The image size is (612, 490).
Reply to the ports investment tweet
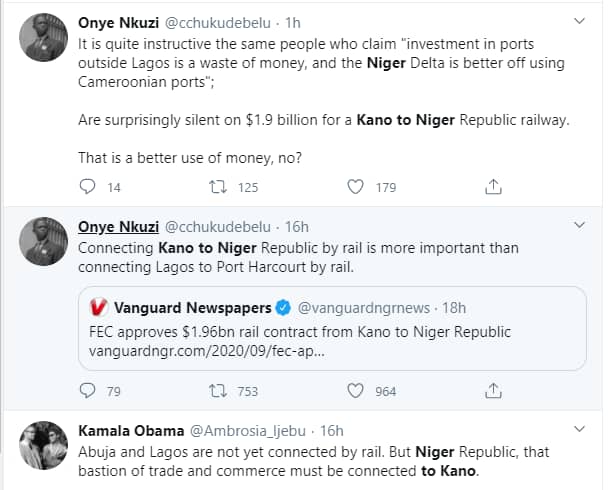coord(87,186)
